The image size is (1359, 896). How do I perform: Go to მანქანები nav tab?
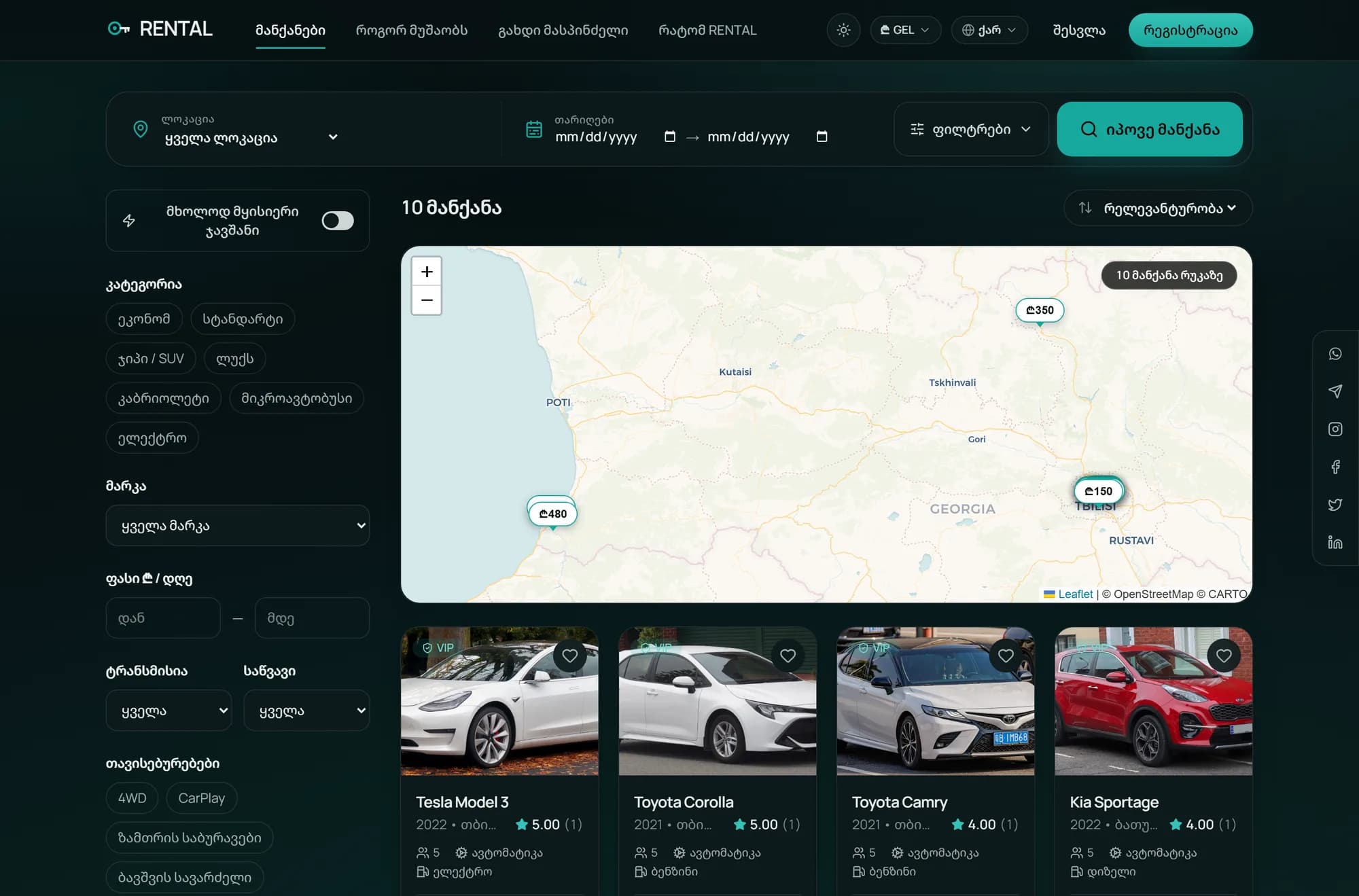(x=290, y=31)
